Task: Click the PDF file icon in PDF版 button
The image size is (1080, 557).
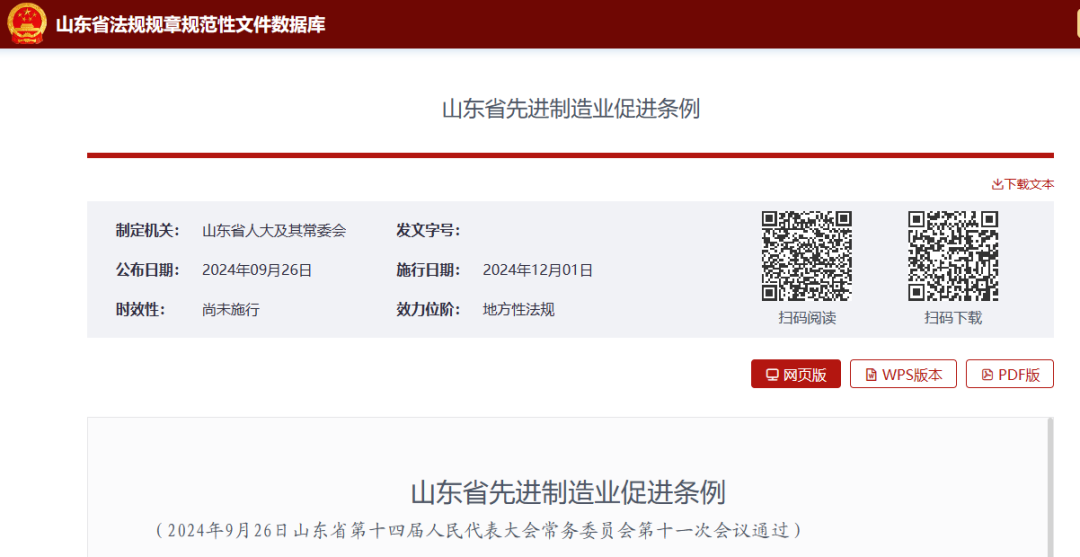Action: 987,375
